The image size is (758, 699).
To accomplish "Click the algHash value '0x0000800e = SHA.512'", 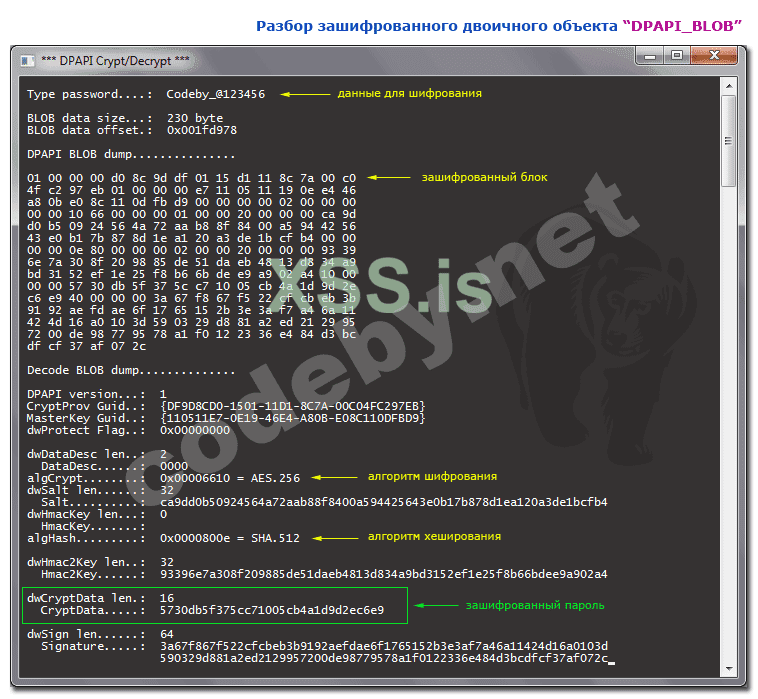I will (x=230, y=538).
